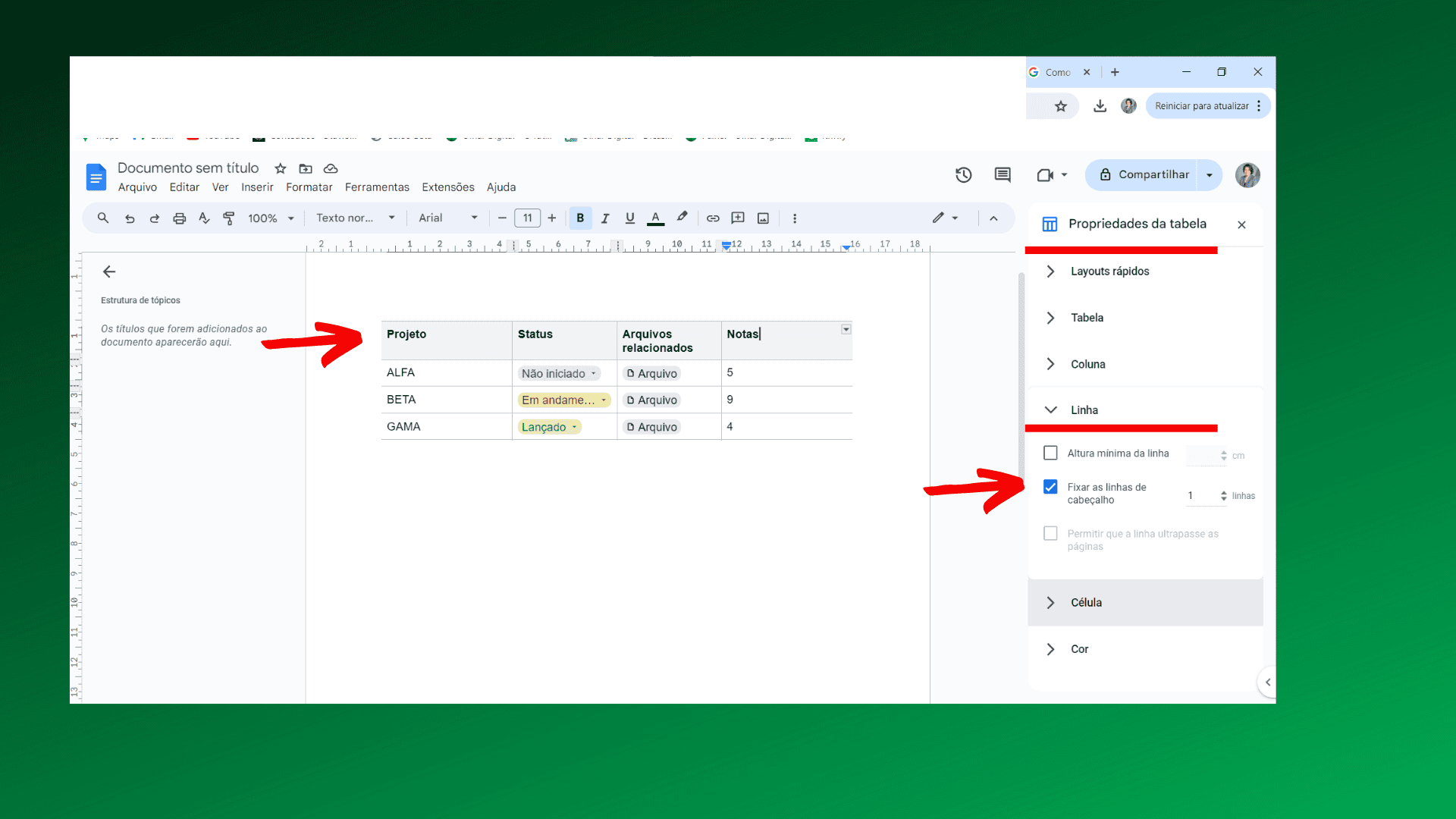Click the insert image icon

[x=763, y=218]
